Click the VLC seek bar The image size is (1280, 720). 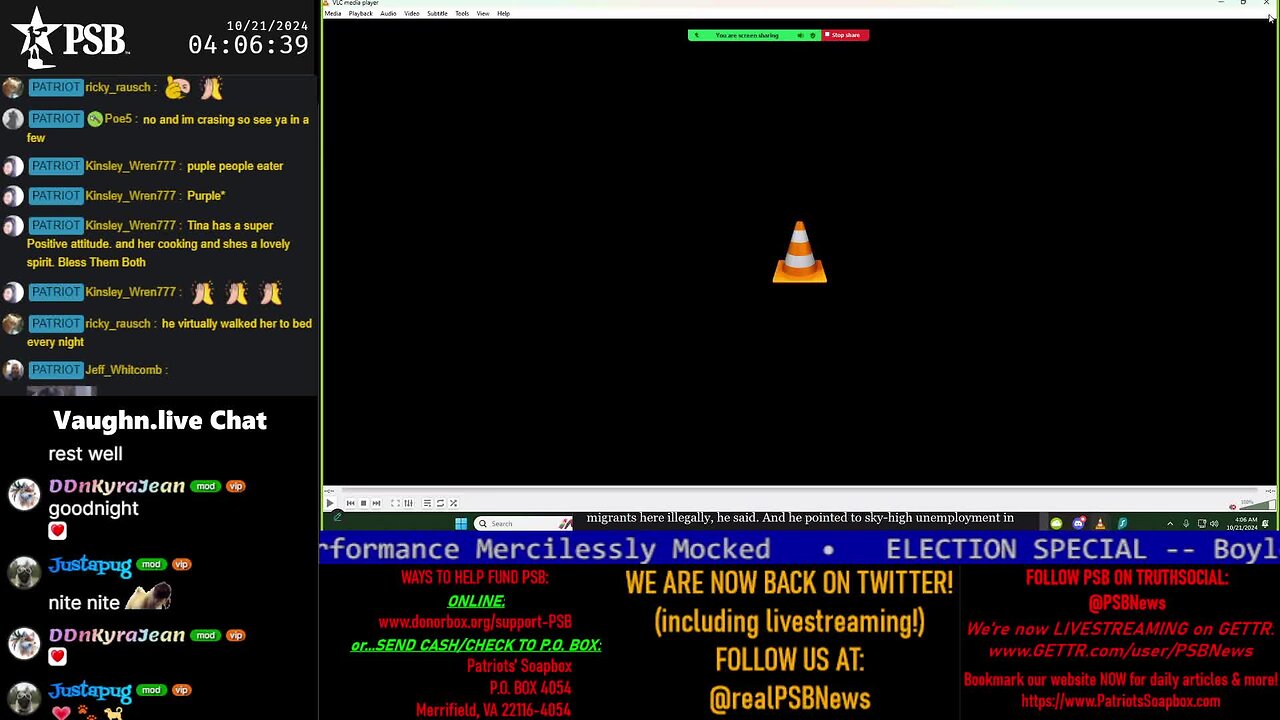pos(799,490)
